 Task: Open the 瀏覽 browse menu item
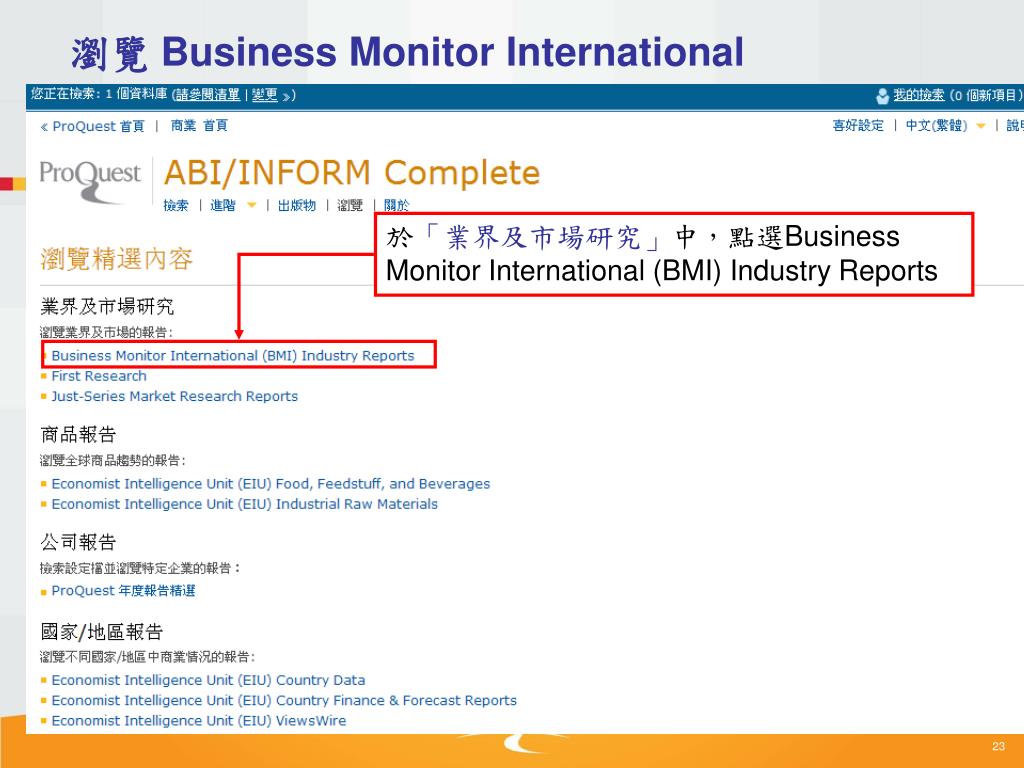tap(349, 206)
